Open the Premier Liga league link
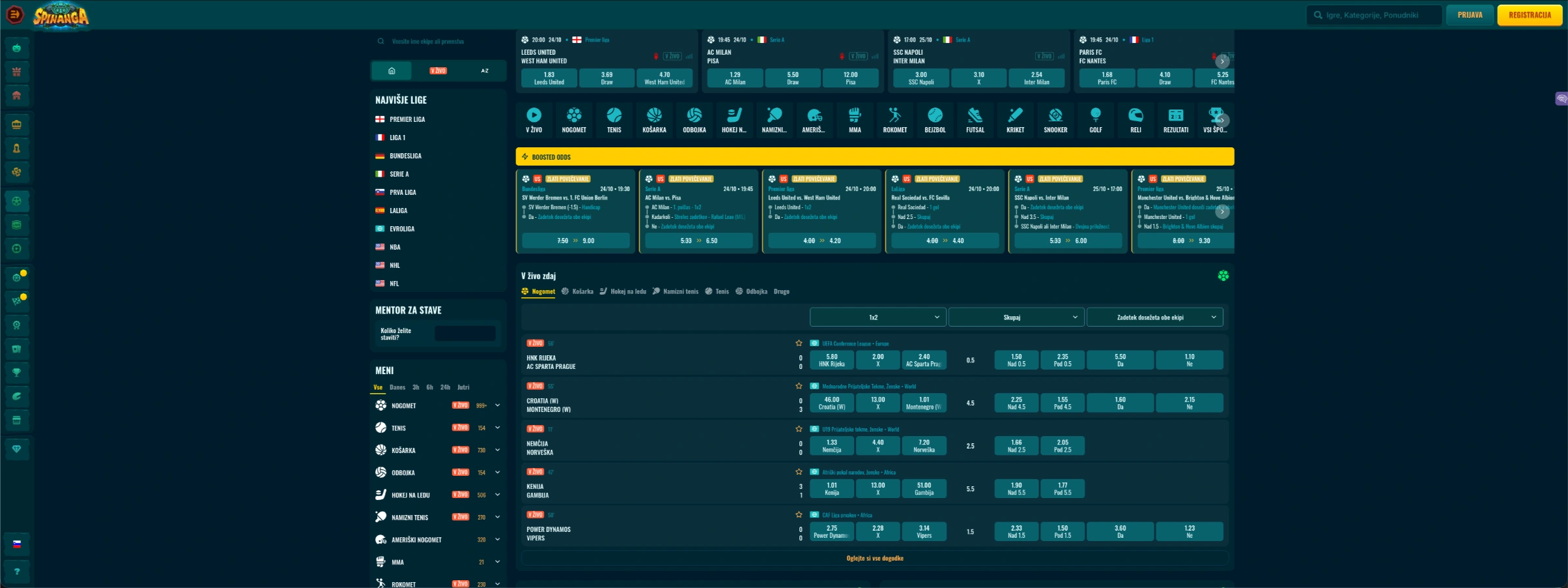The height and width of the screenshot is (588, 1568). tap(407, 120)
